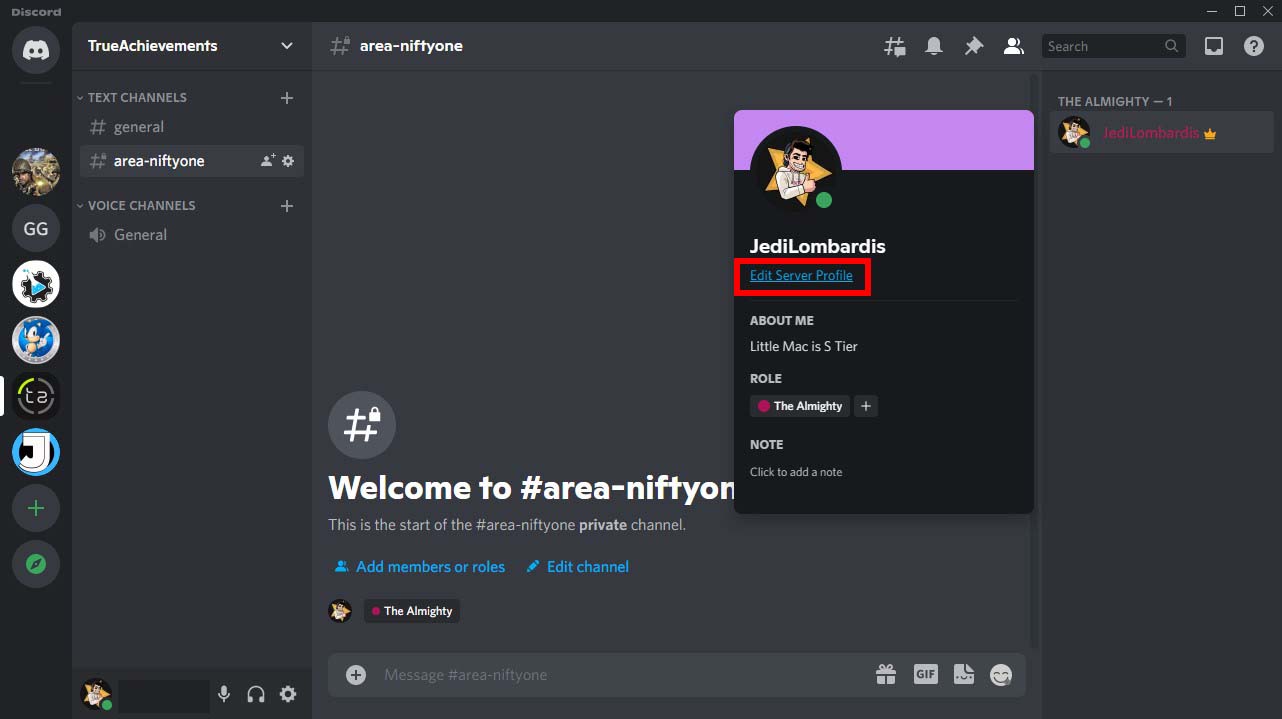Open the inbox icon
1282x719 pixels.
click(1213, 45)
